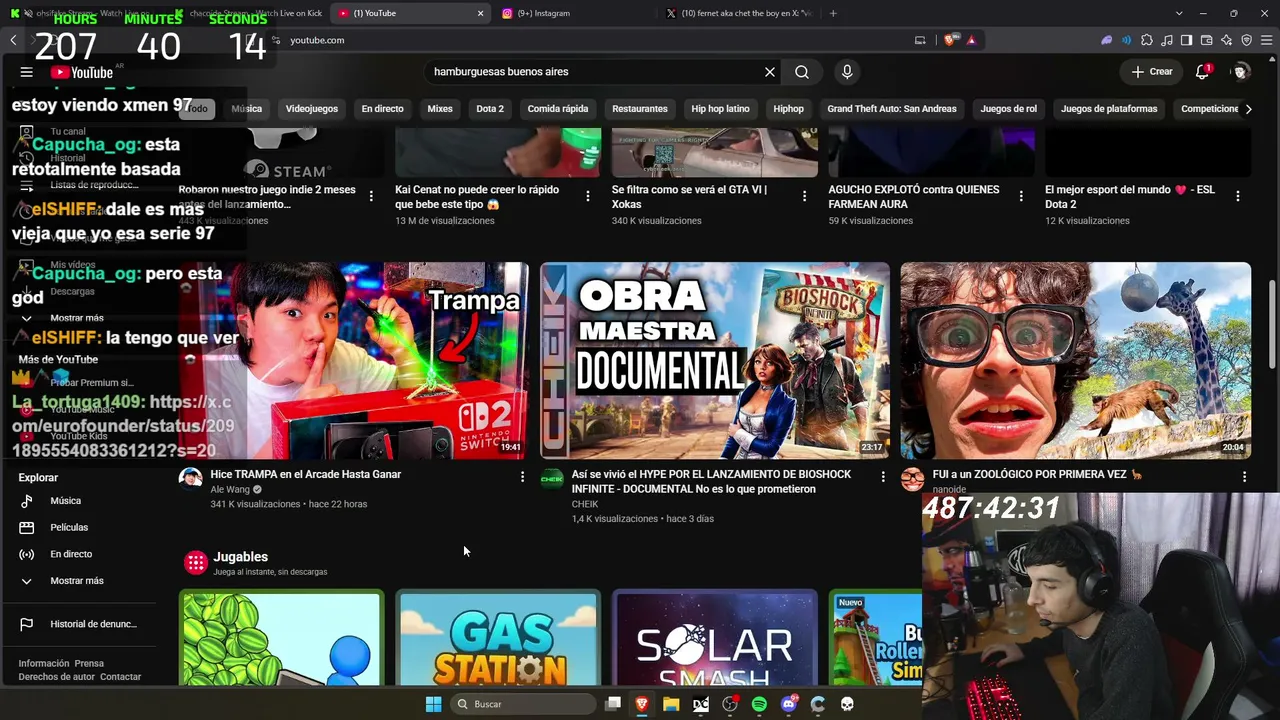Open options for ZOOLÓGICO video
The width and height of the screenshot is (1280, 720).
1244,477
